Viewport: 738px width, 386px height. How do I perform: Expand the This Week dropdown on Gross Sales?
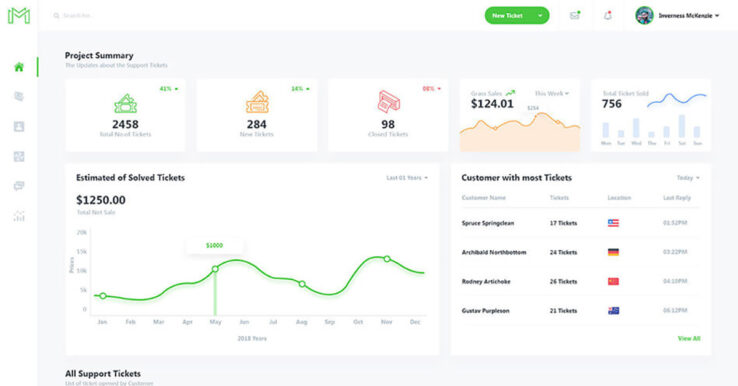(x=552, y=93)
